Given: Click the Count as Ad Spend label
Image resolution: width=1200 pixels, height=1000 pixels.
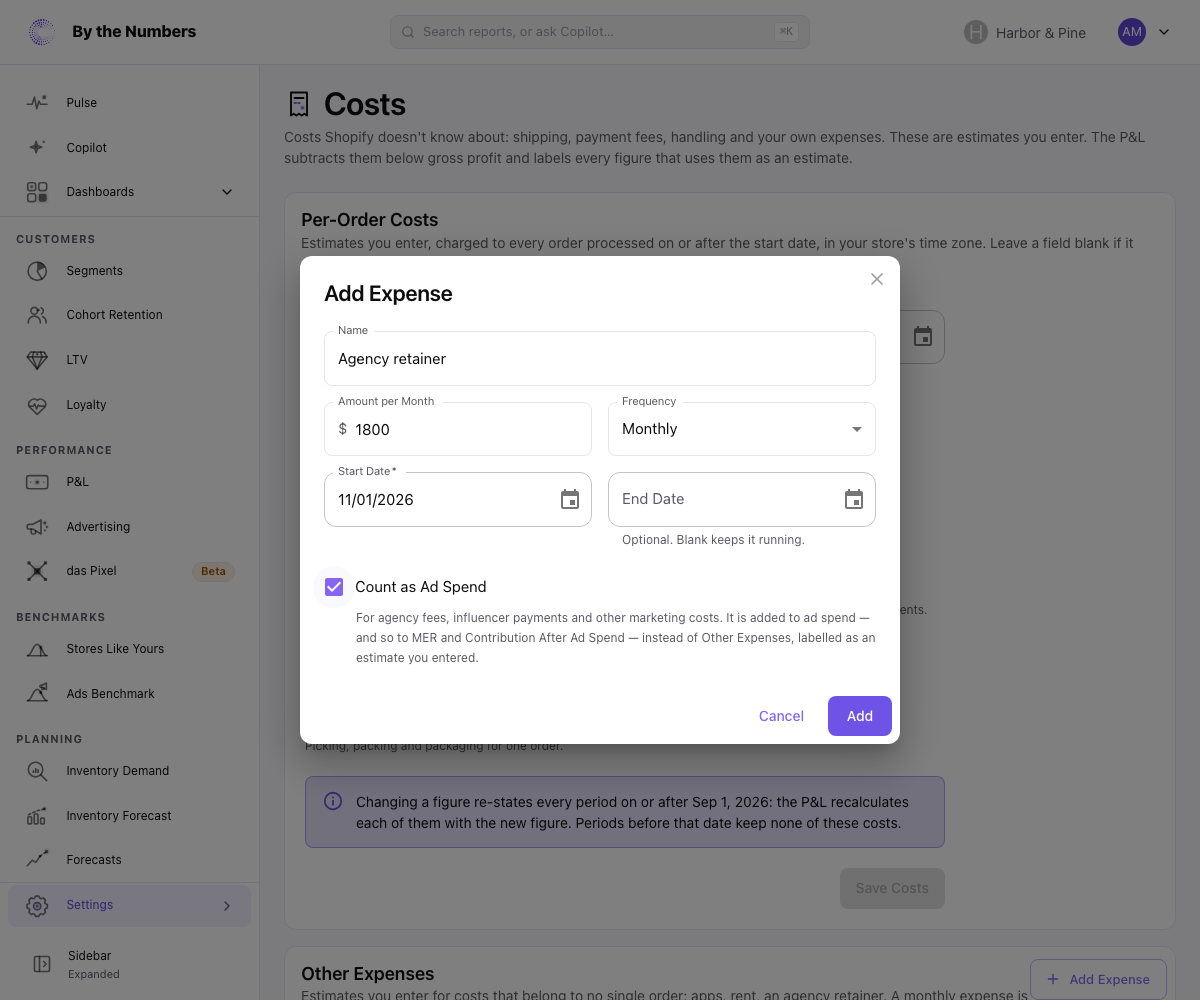Looking at the screenshot, I should coord(421,587).
